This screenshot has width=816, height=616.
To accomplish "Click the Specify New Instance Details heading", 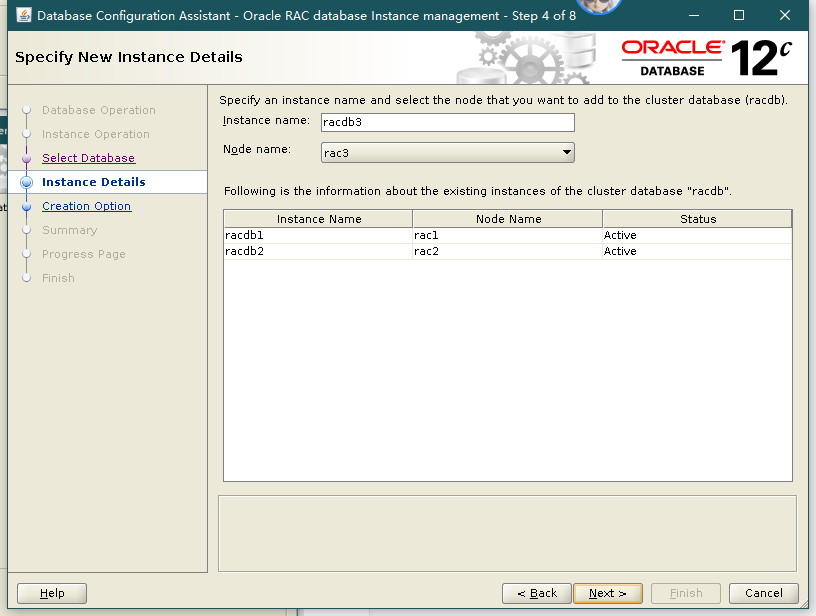I will (129, 57).
